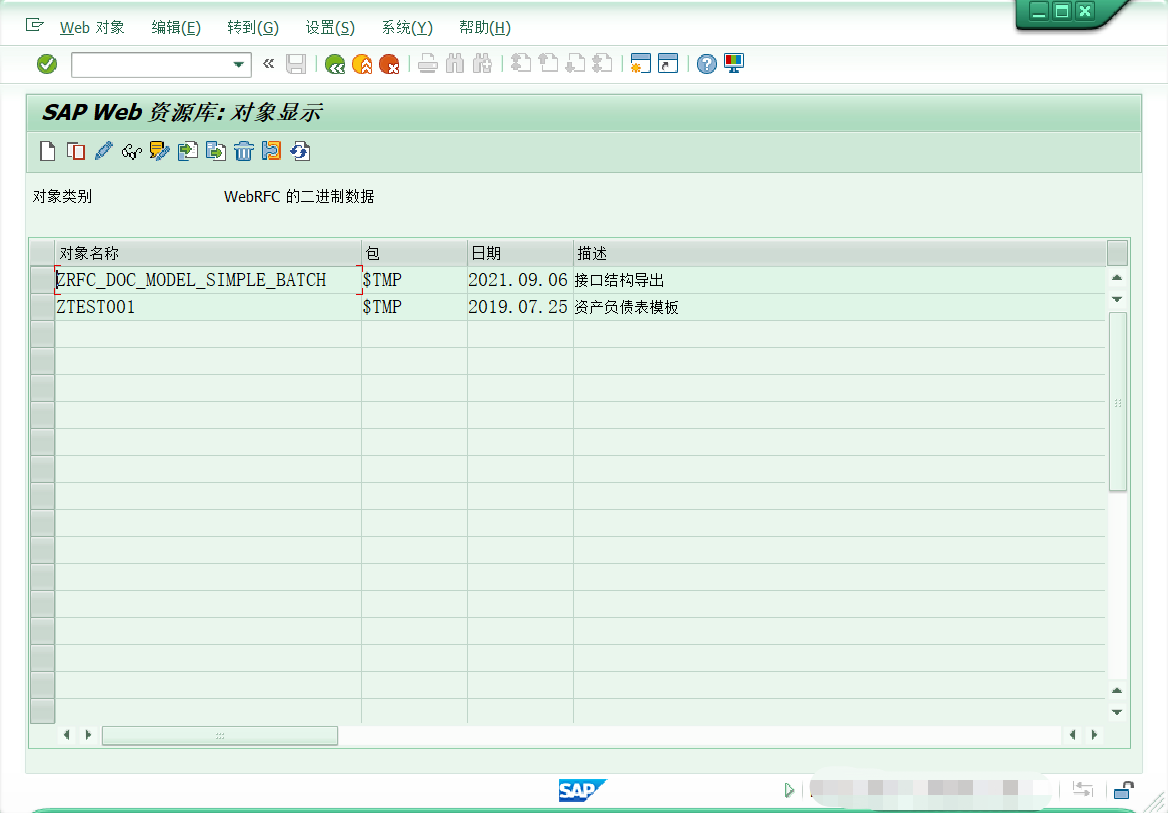Select row header for ZTEST001
This screenshot has width=1168, height=813.
point(42,307)
